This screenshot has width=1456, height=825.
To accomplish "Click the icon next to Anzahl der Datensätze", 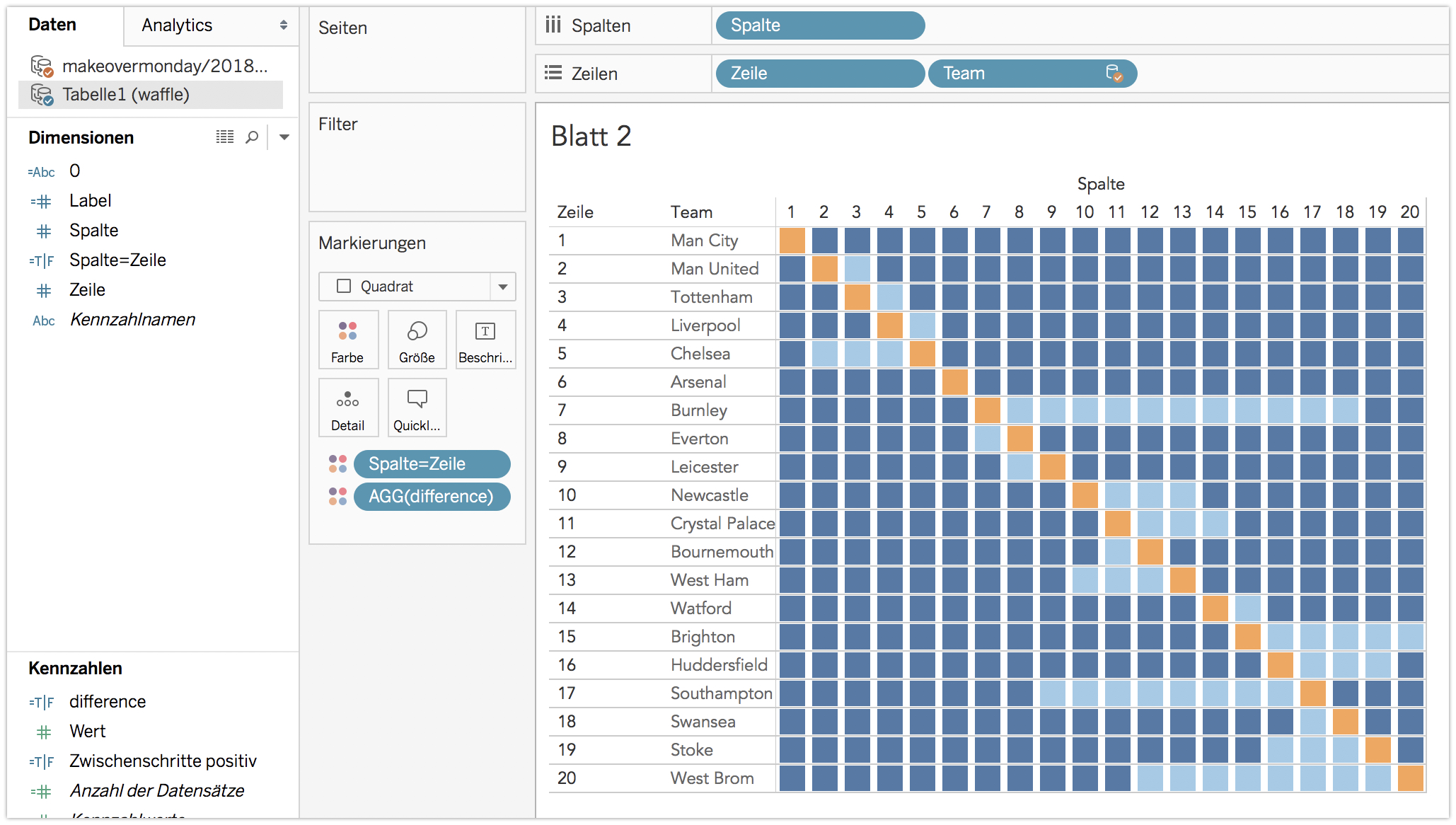I will [41, 792].
